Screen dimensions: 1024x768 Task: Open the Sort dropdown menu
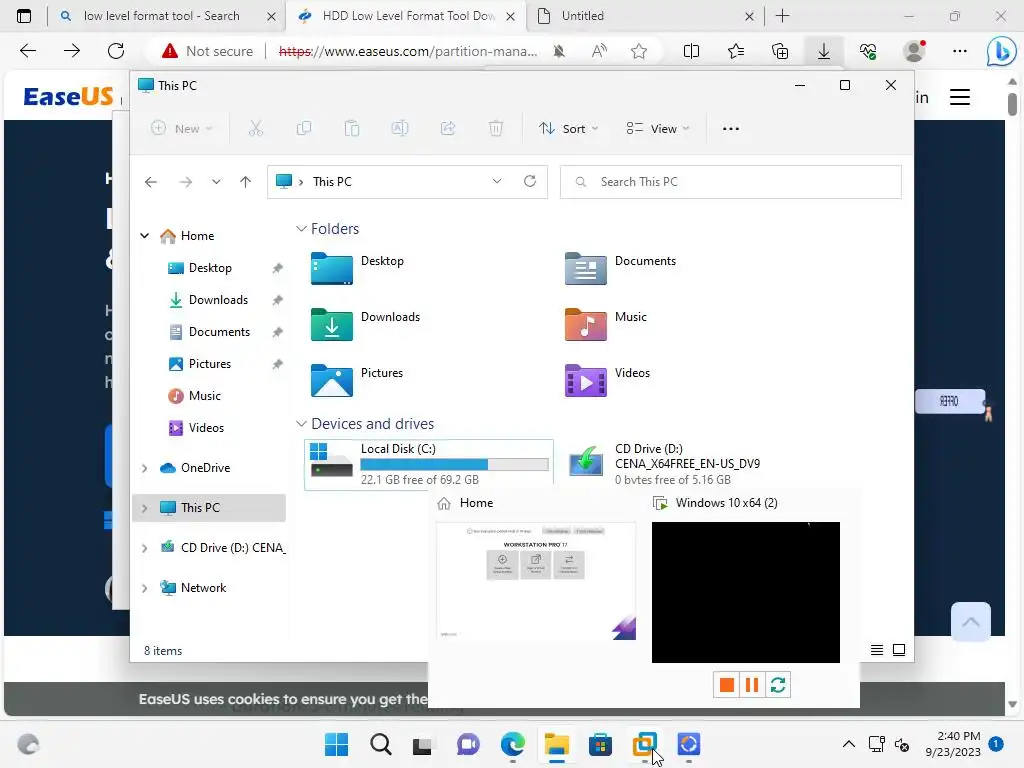(568, 129)
